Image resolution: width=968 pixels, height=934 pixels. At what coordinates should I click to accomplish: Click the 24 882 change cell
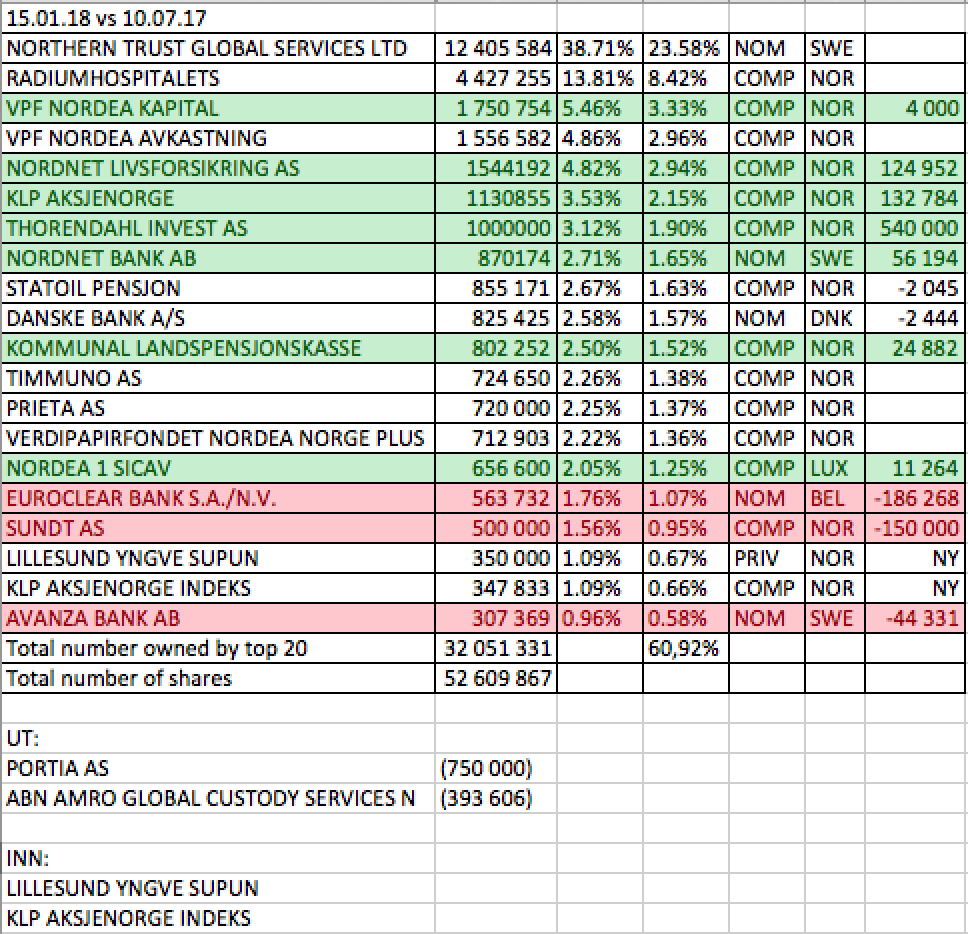pyautogui.click(x=914, y=348)
